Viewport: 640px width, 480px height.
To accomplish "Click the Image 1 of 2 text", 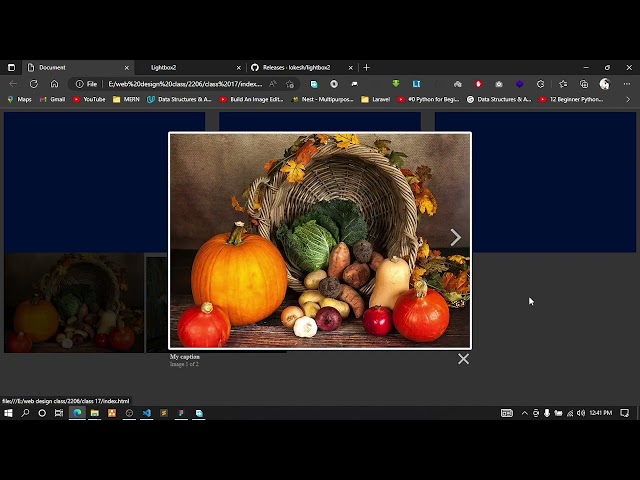I will [184, 364].
